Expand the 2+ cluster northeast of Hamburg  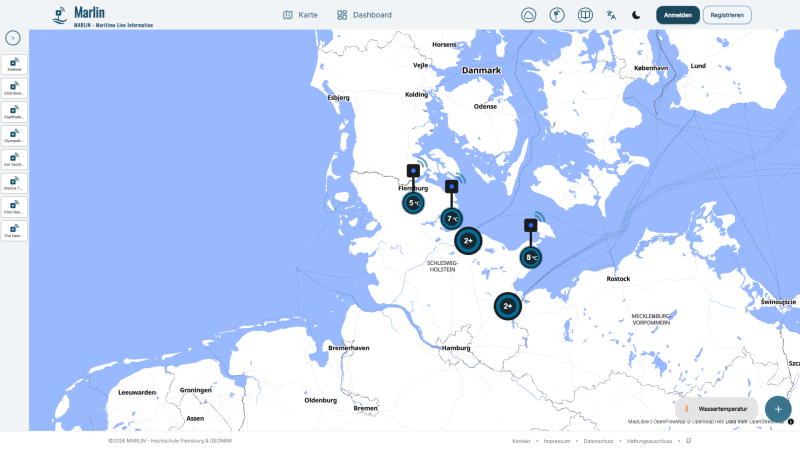[x=508, y=306]
